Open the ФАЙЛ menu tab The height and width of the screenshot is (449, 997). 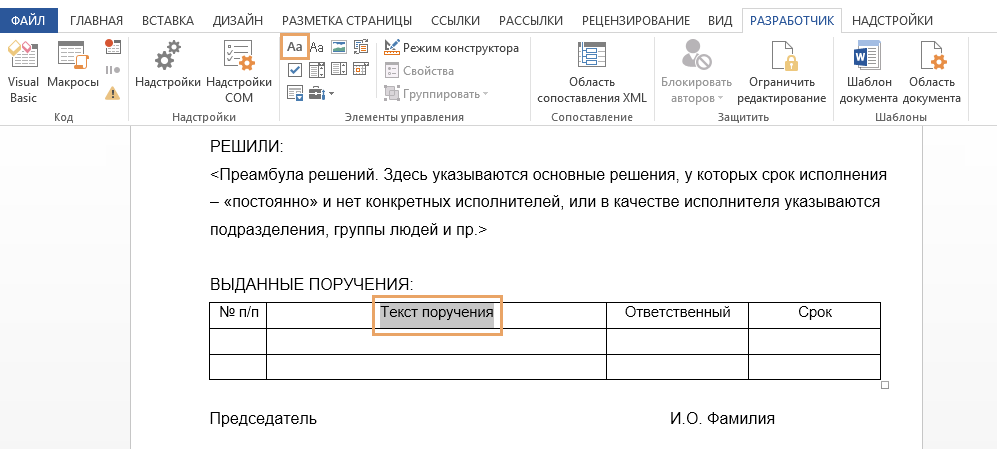pyautogui.click(x=29, y=20)
